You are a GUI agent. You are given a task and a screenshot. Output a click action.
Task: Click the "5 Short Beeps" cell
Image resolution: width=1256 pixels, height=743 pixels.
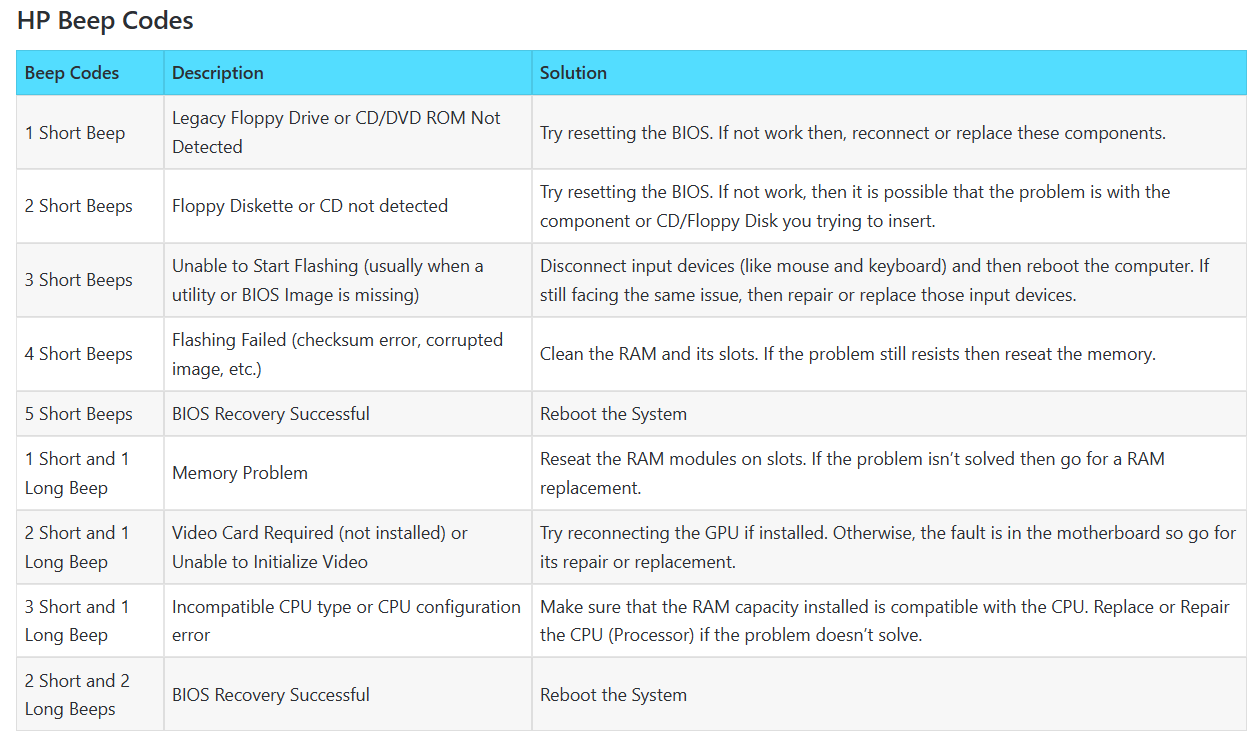[x=79, y=414]
